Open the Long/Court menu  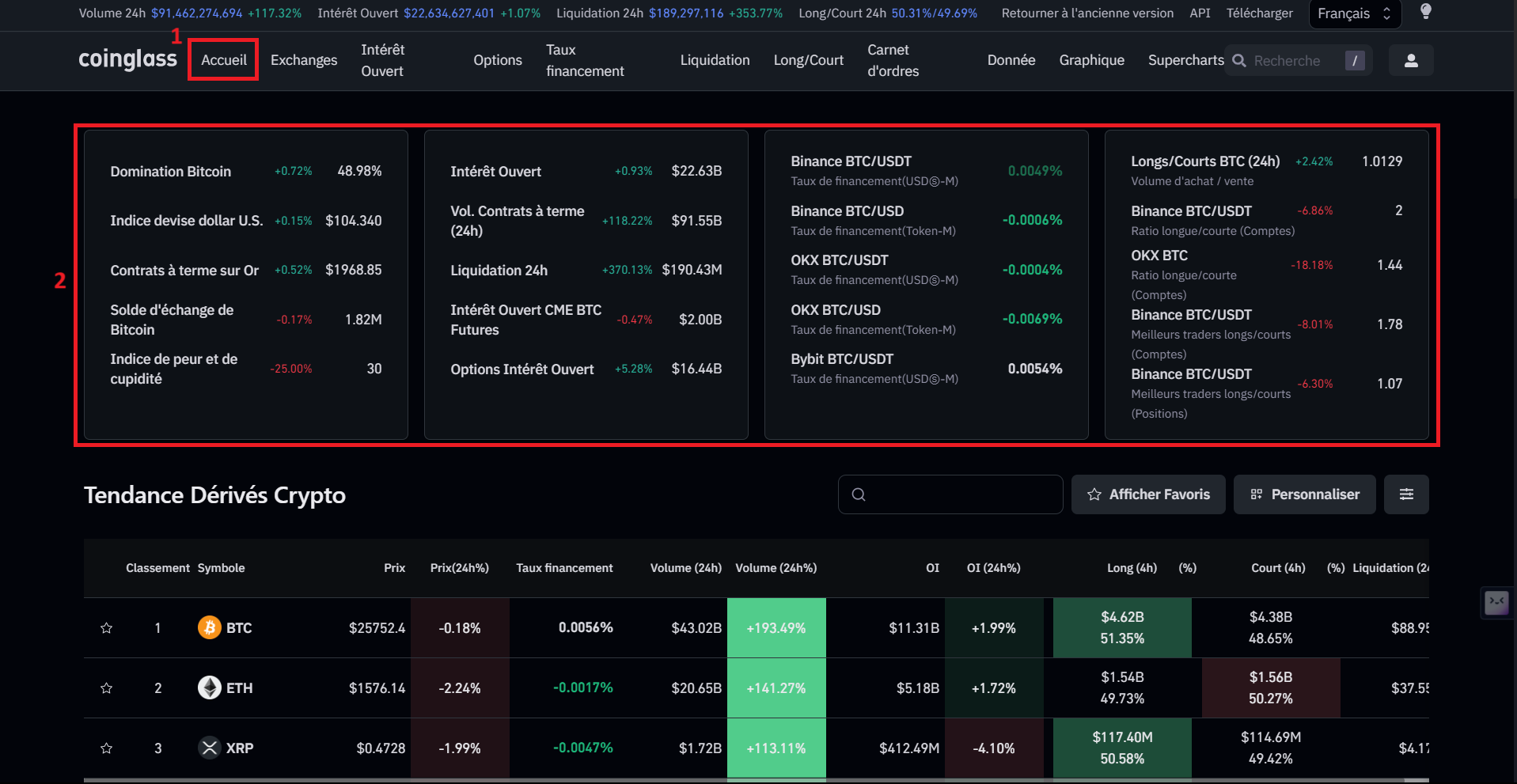click(x=809, y=60)
